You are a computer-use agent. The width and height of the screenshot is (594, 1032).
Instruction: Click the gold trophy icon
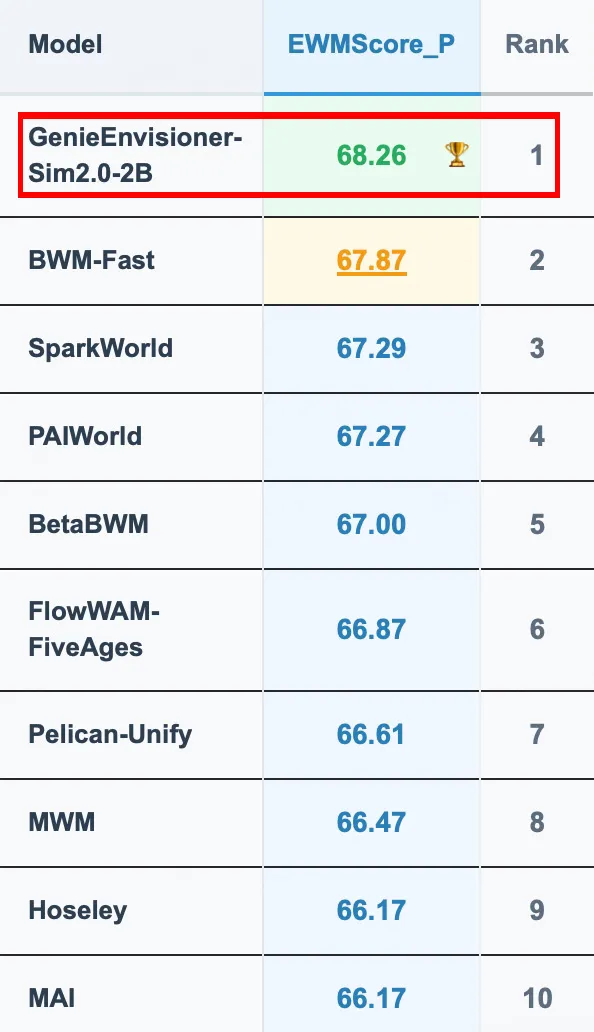[x=457, y=155]
